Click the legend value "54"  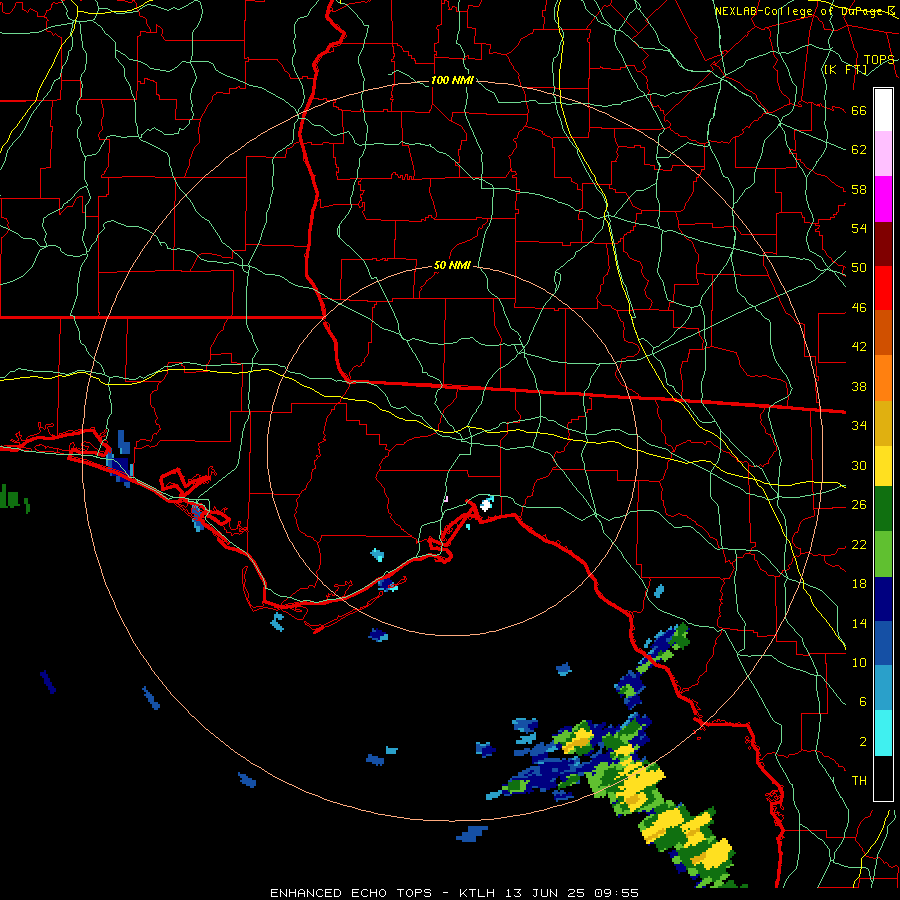[x=859, y=228]
